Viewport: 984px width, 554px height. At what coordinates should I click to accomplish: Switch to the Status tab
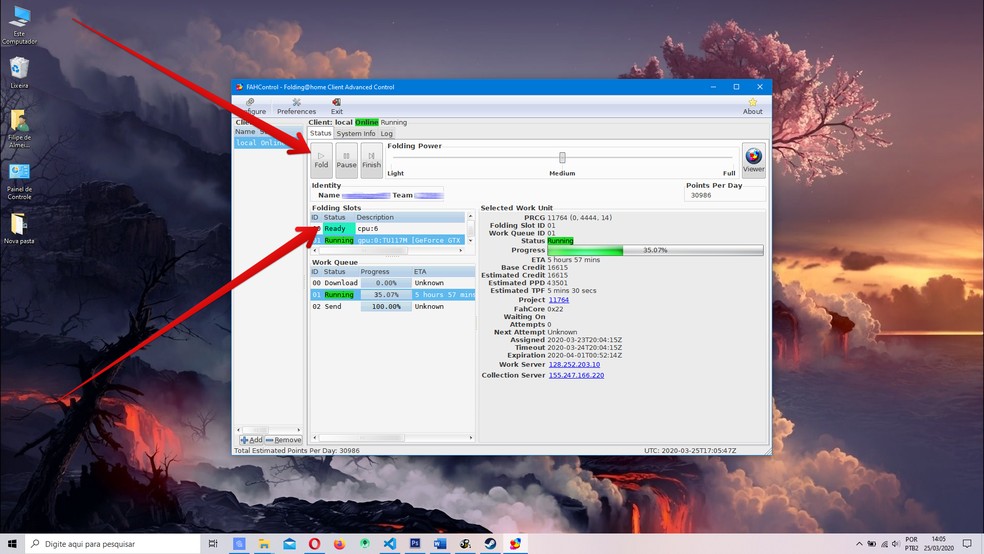tap(320, 133)
